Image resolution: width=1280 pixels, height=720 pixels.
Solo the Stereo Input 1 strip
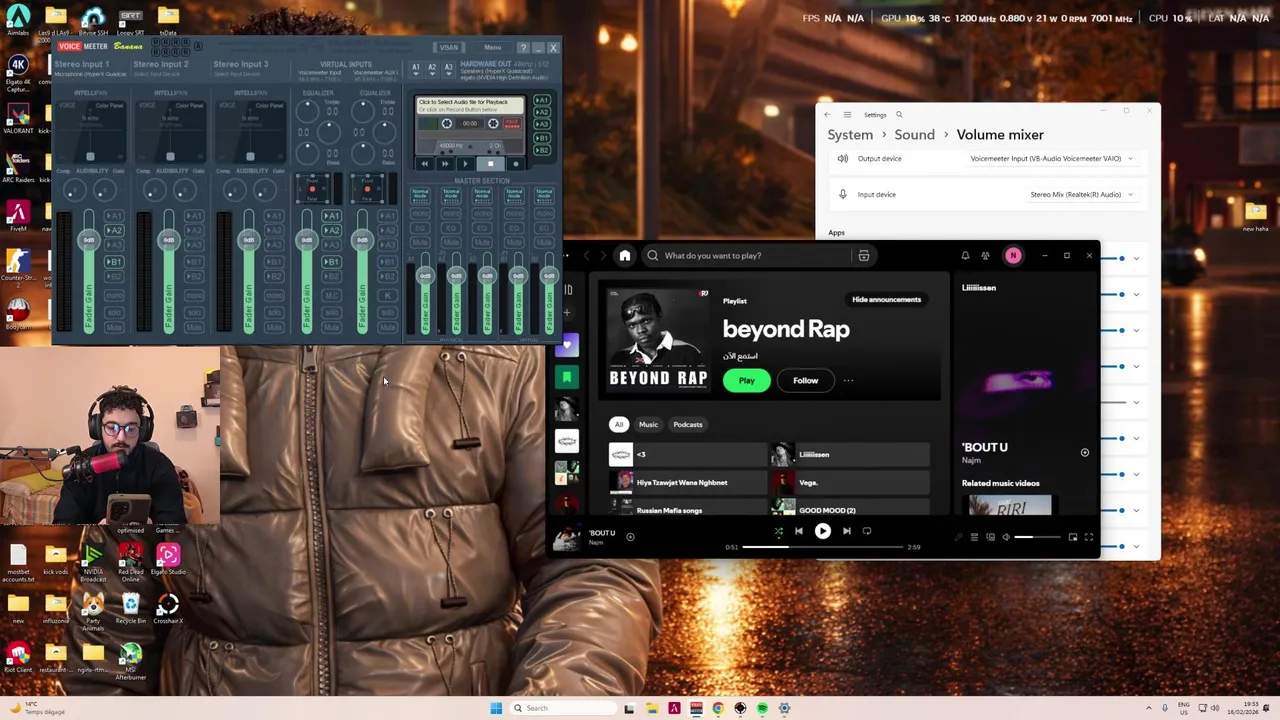click(x=114, y=312)
